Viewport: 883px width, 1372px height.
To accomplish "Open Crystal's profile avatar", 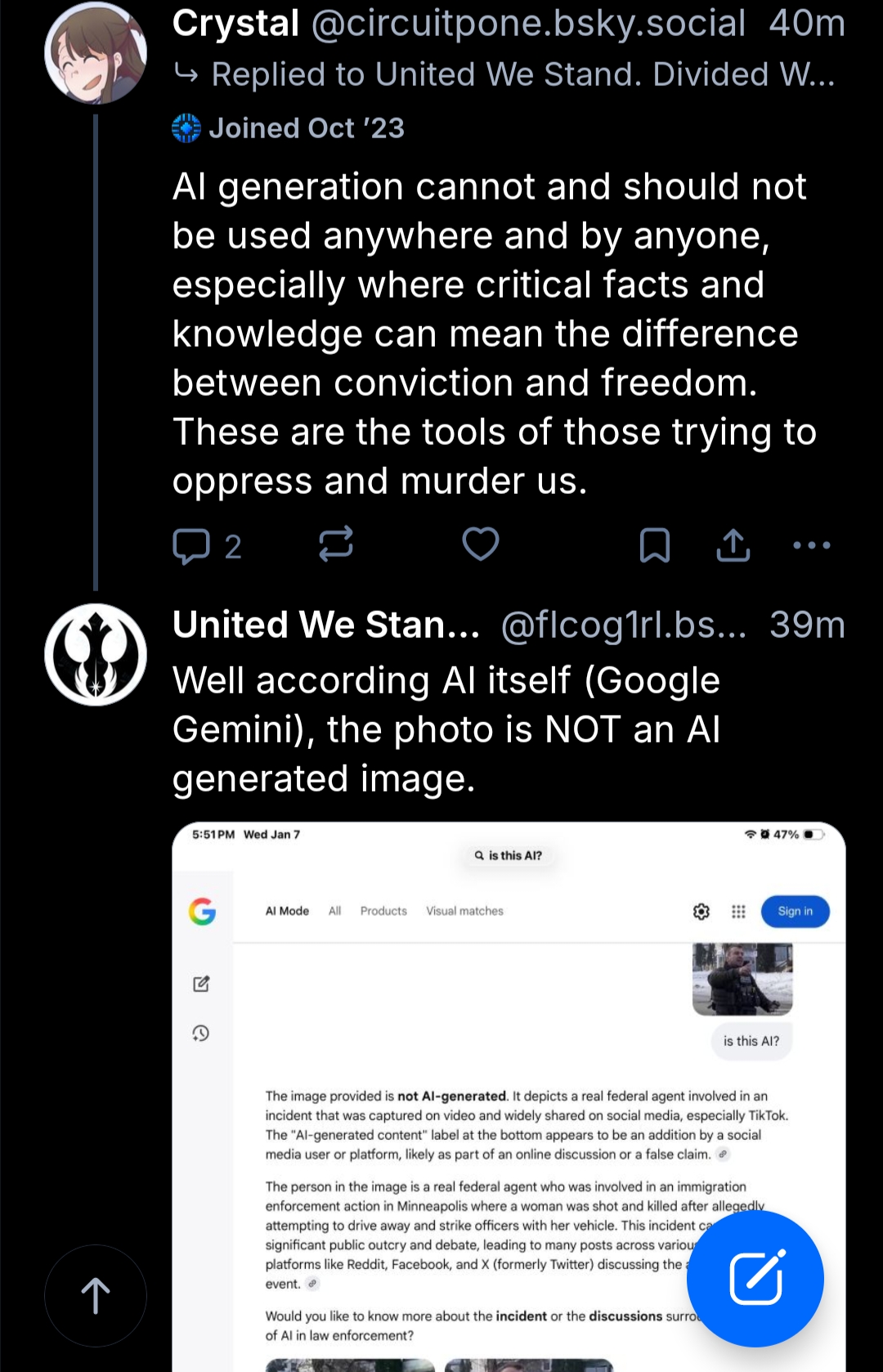I will pos(96,53).
